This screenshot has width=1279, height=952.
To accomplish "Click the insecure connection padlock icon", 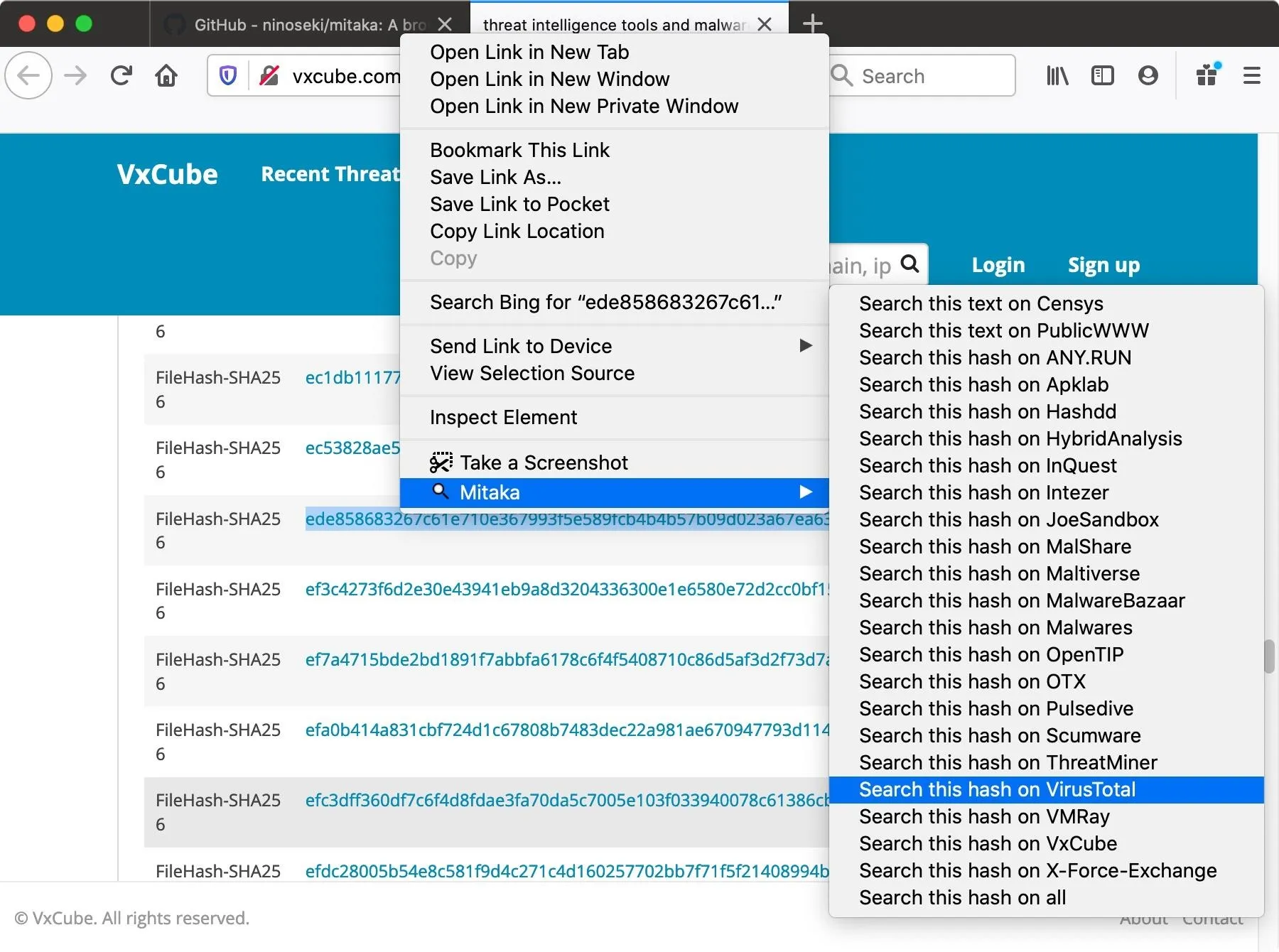I will point(269,75).
